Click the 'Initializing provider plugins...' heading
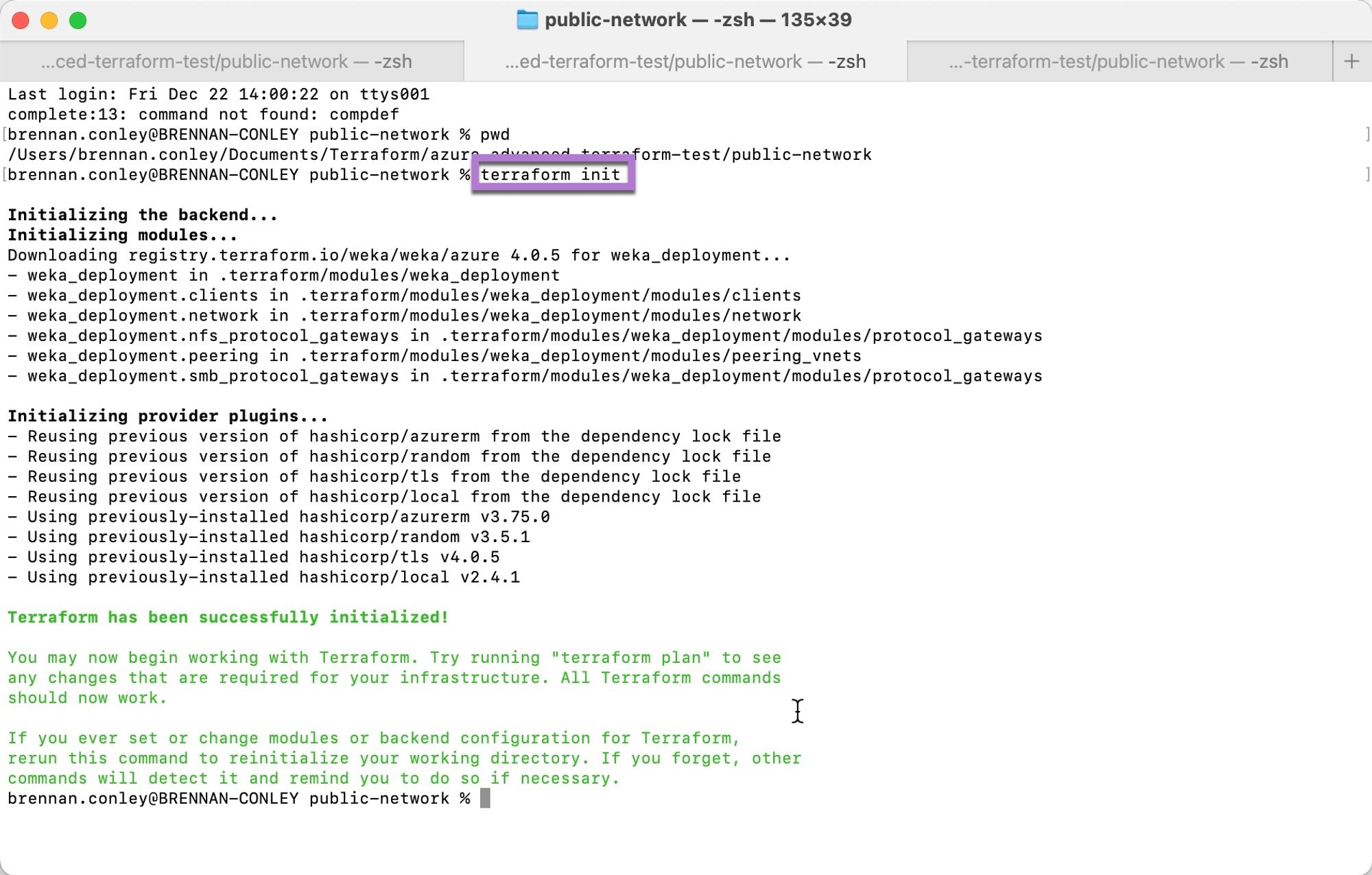This screenshot has width=1372, height=875. coord(167,416)
